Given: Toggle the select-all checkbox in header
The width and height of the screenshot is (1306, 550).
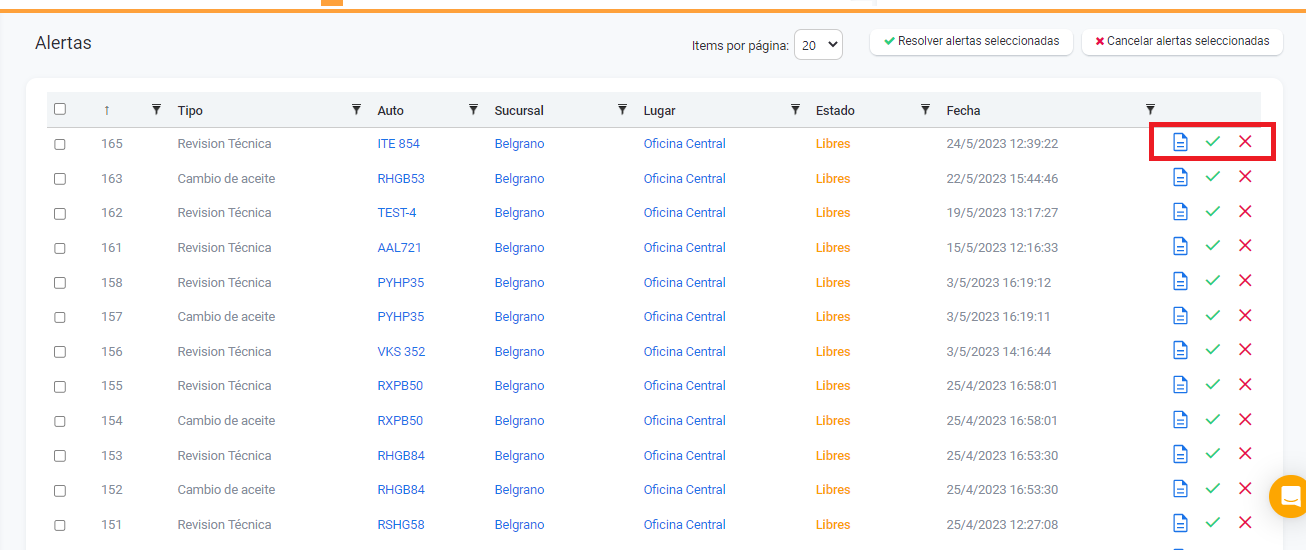Looking at the screenshot, I should pos(60,109).
